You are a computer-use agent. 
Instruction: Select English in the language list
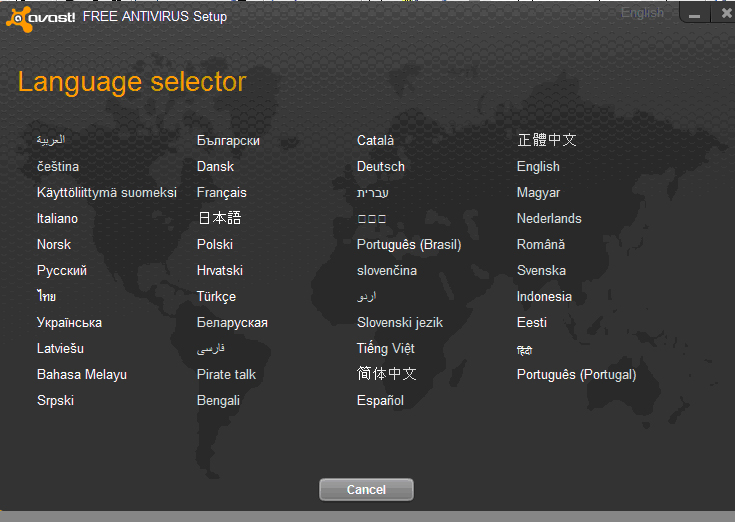pos(538,166)
